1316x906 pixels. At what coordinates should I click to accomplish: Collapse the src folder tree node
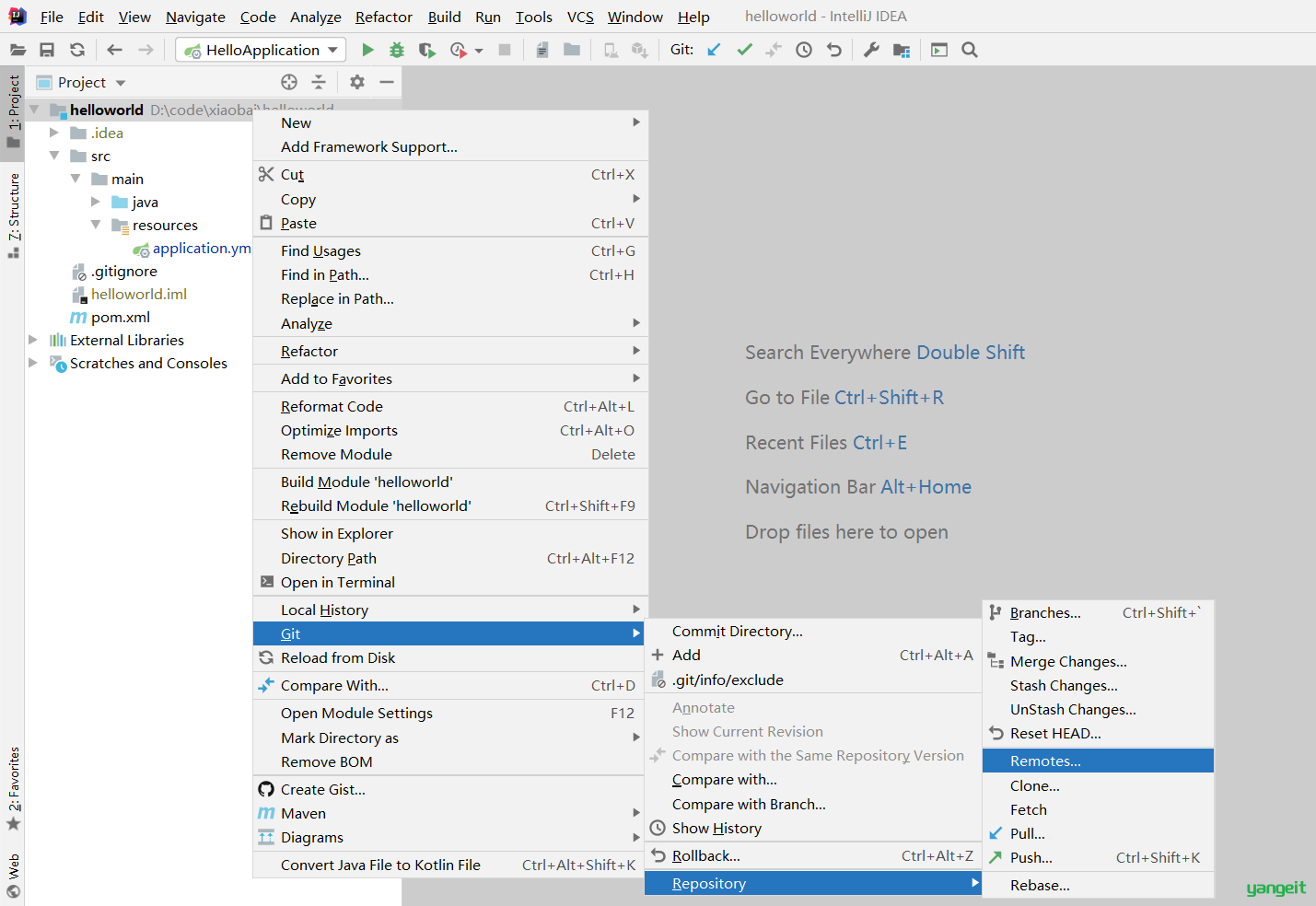[x=54, y=156]
